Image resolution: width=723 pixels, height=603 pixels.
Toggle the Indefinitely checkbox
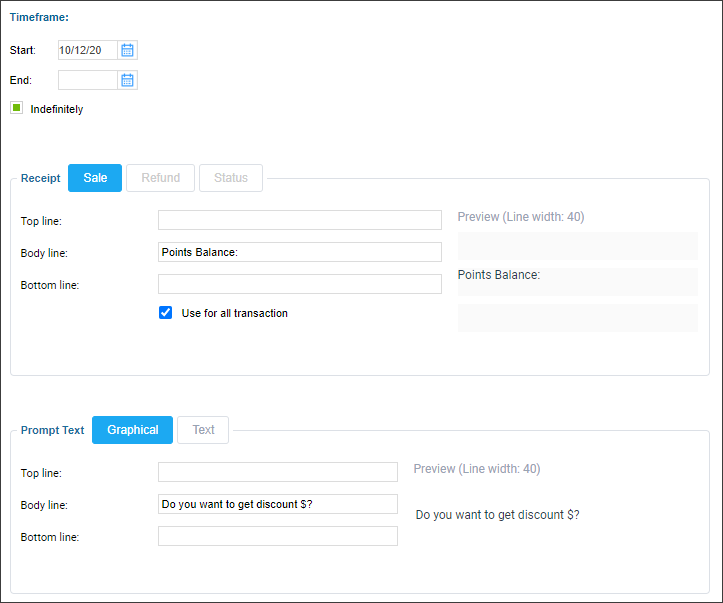coord(17,108)
